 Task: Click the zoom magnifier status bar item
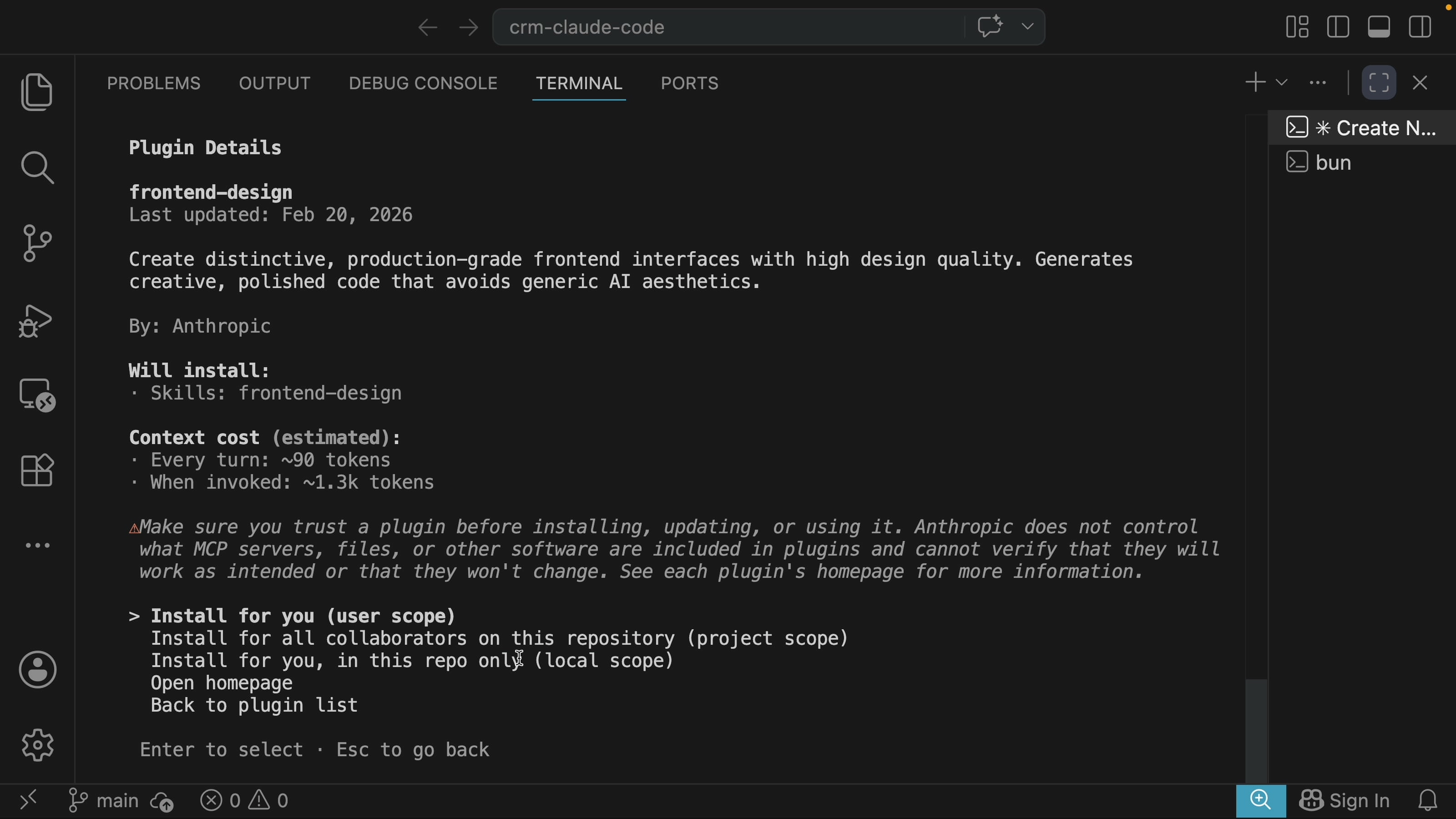pyautogui.click(x=1260, y=801)
